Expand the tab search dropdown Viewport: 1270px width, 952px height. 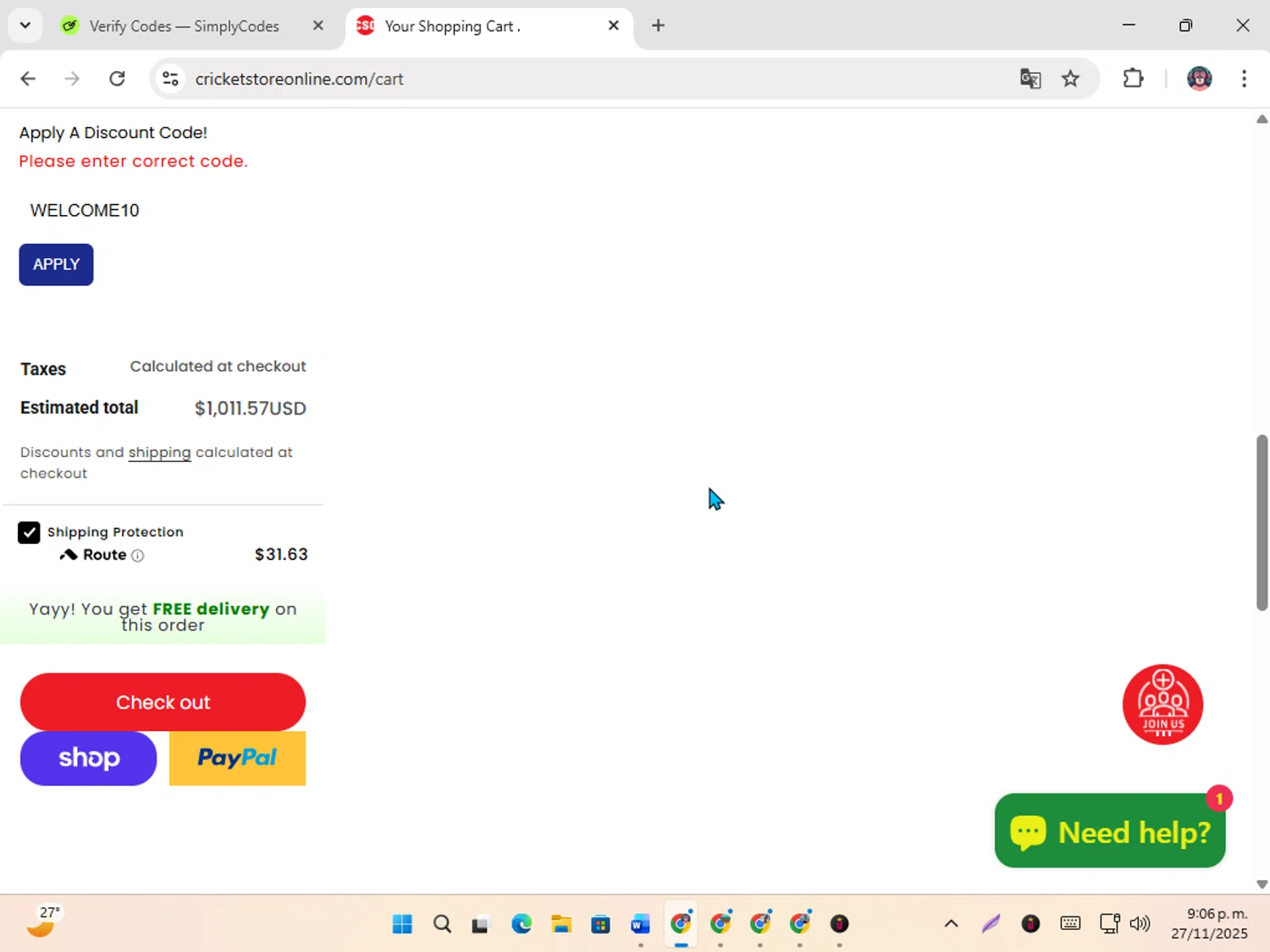(x=25, y=25)
